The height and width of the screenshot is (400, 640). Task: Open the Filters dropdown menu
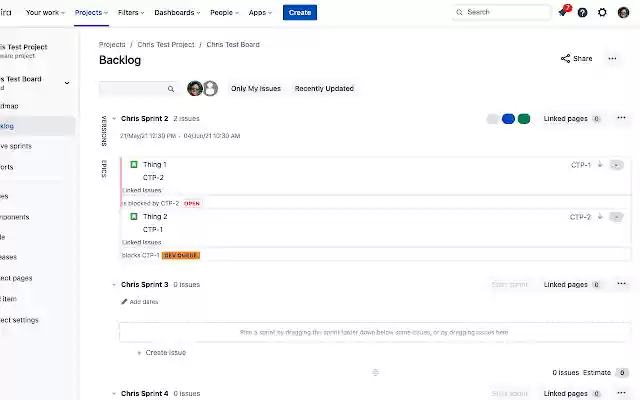click(x=131, y=13)
